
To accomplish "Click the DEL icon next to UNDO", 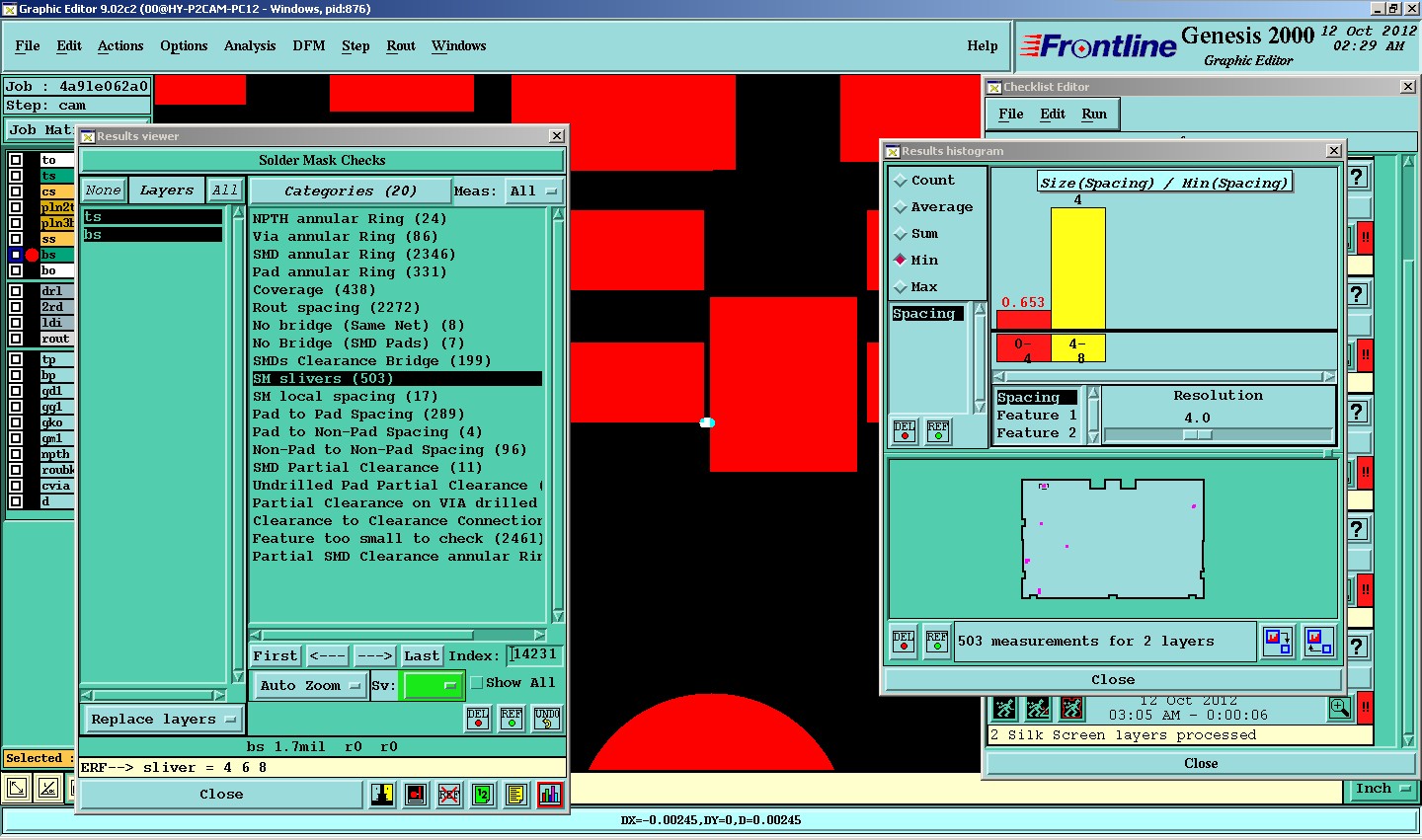I will coord(478,719).
